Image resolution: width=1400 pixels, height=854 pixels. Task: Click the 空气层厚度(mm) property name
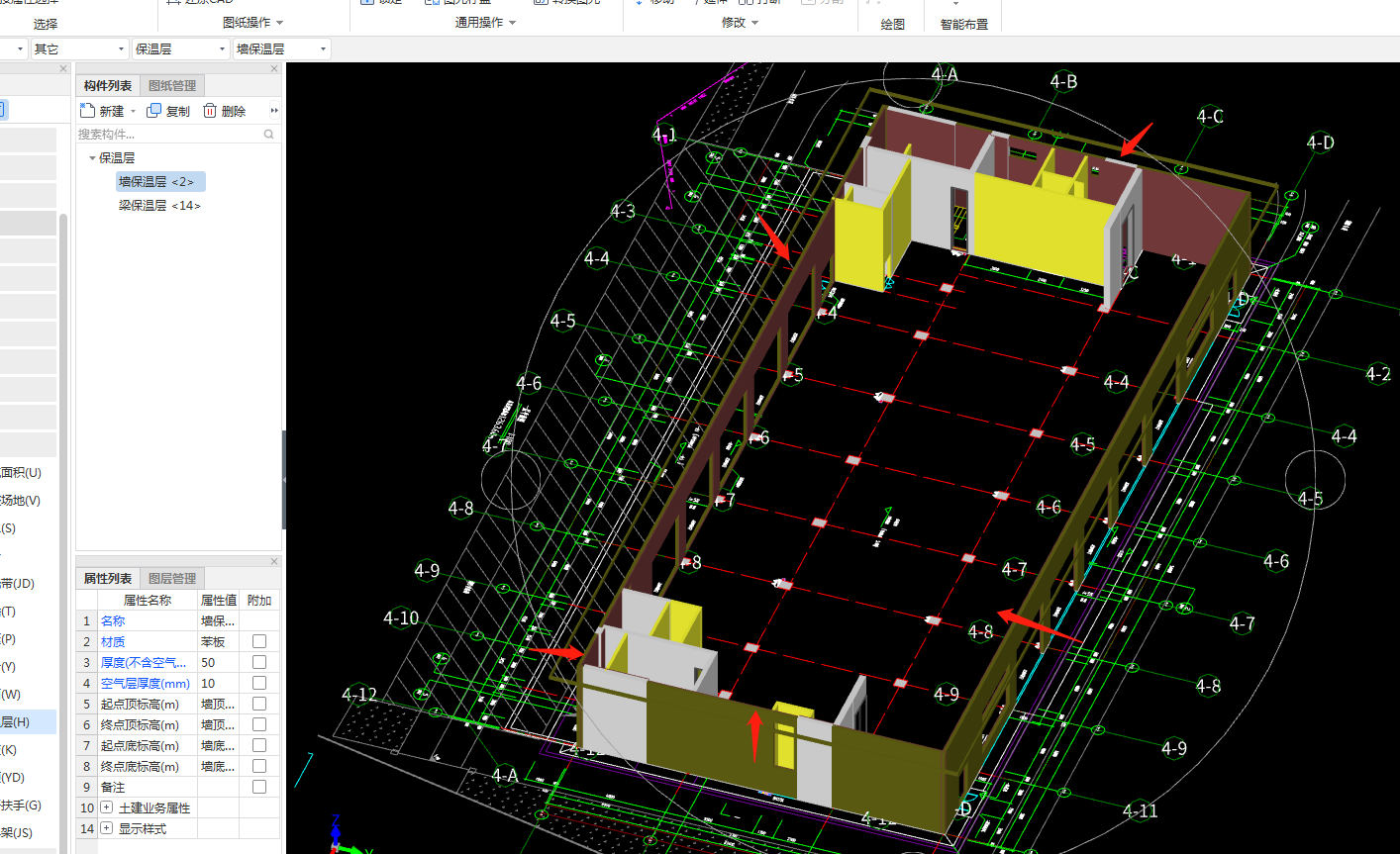tap(145, 683)
